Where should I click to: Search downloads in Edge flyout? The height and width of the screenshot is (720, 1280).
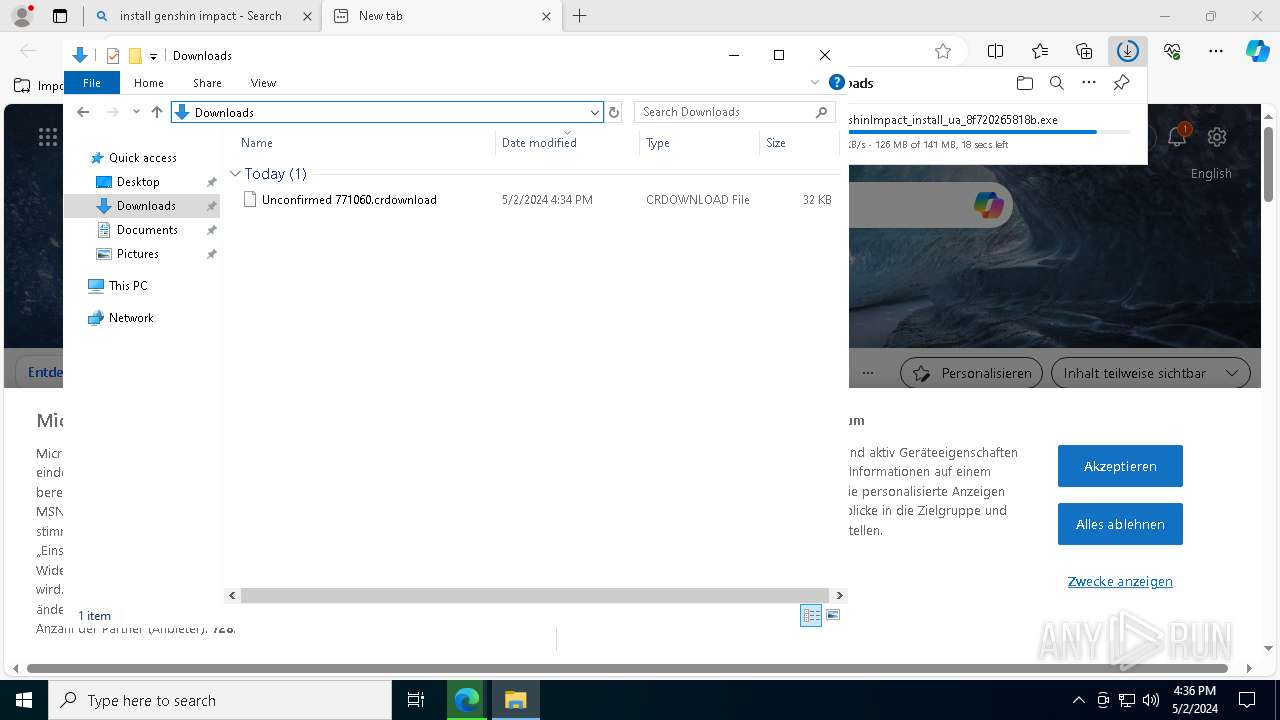(1057, 83)
